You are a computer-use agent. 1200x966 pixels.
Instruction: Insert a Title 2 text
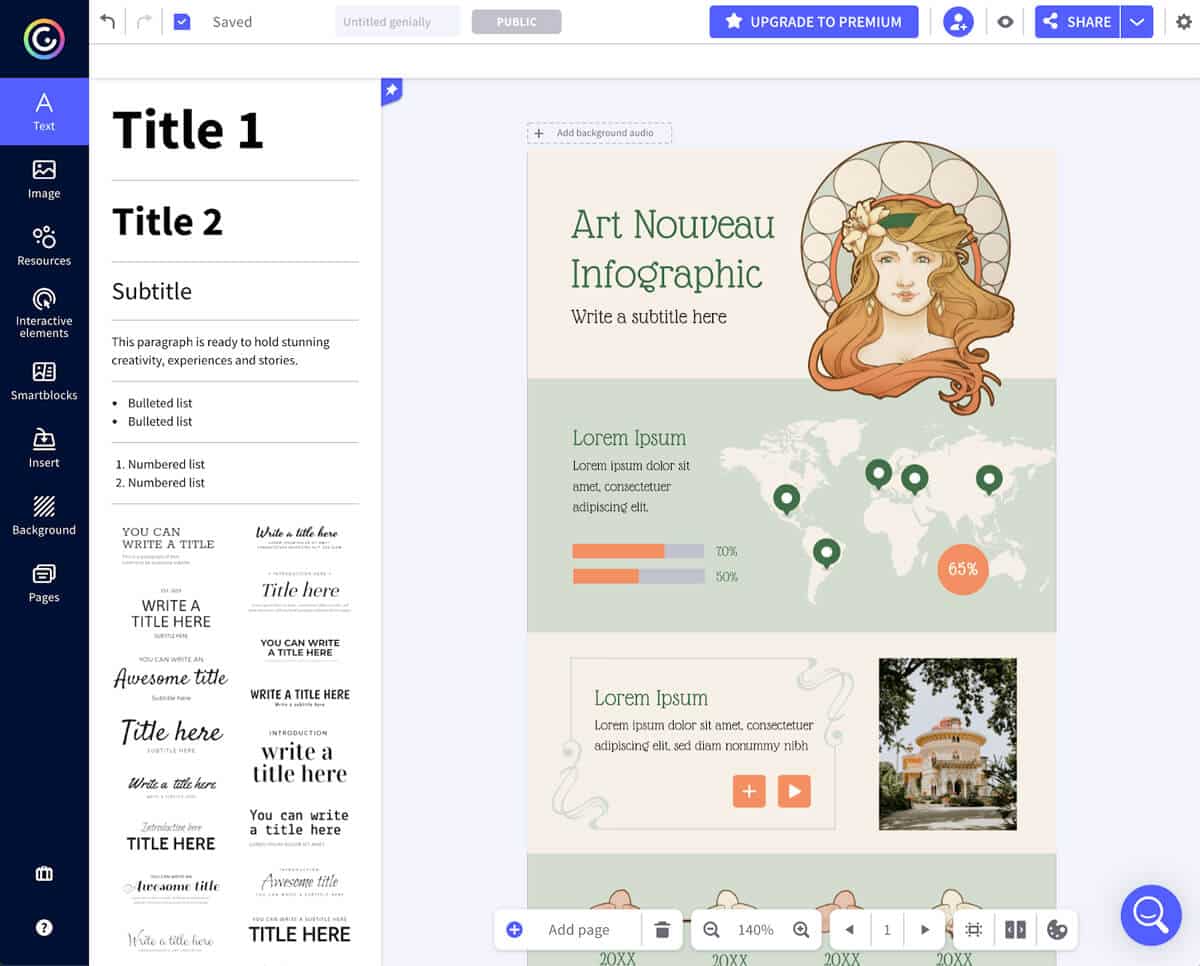click(x=167, y=221)
